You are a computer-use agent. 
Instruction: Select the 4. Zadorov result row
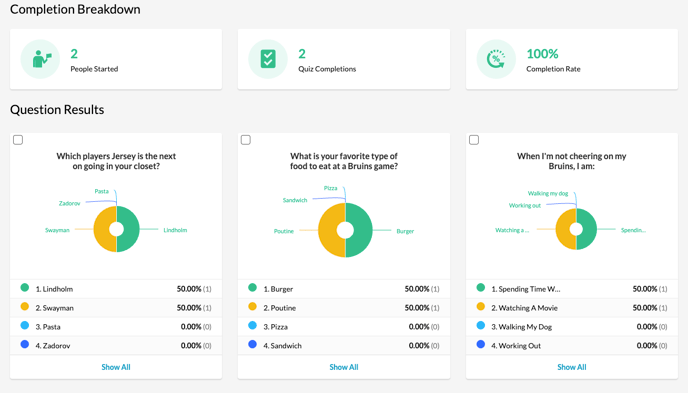[116, 346]
